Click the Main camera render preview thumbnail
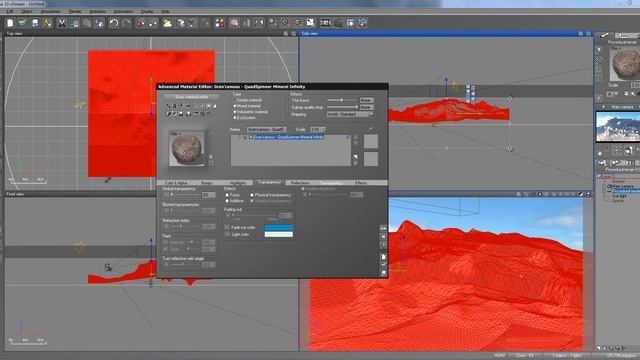Screen dimensions: 640x360 pyautogui.click(x=618, y=127)
